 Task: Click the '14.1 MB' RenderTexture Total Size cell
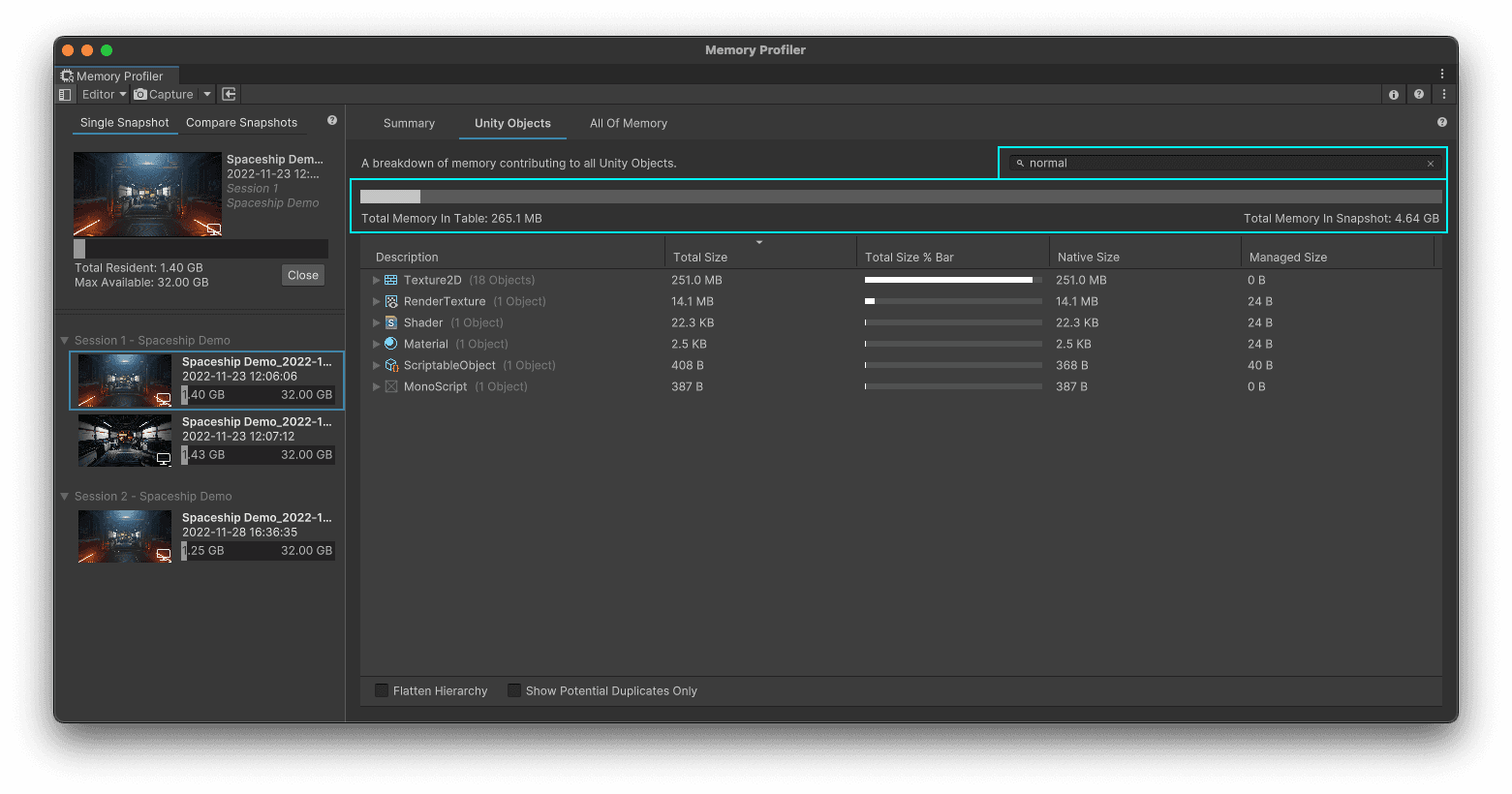tap(693, 301)
